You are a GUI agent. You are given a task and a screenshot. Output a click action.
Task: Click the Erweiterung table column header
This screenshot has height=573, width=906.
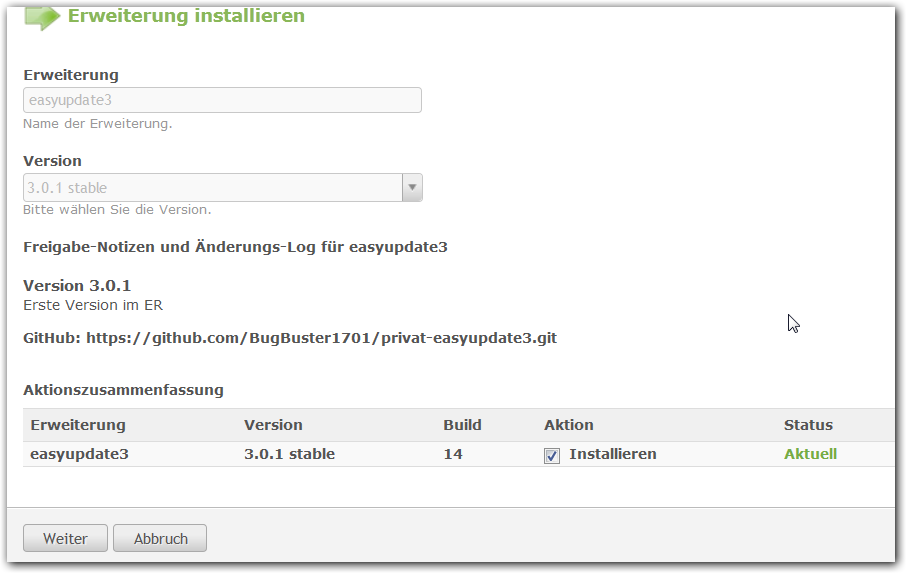78,425
